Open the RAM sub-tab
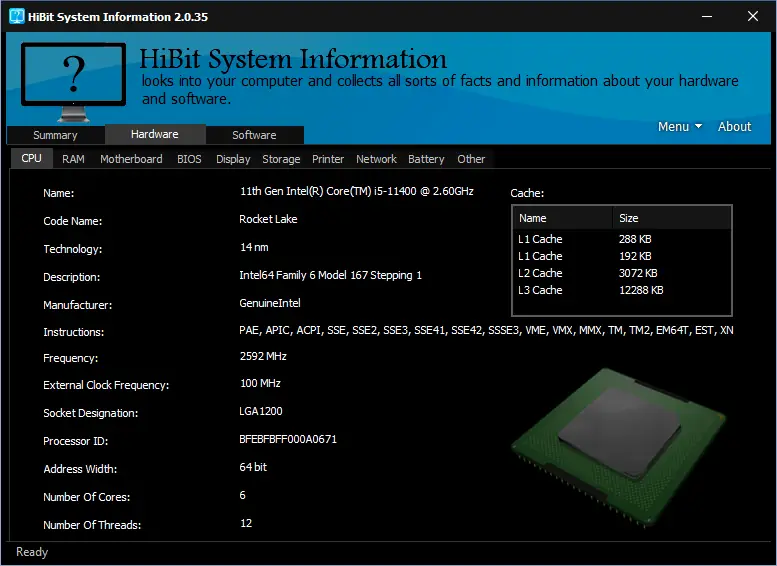 (73, 159)
